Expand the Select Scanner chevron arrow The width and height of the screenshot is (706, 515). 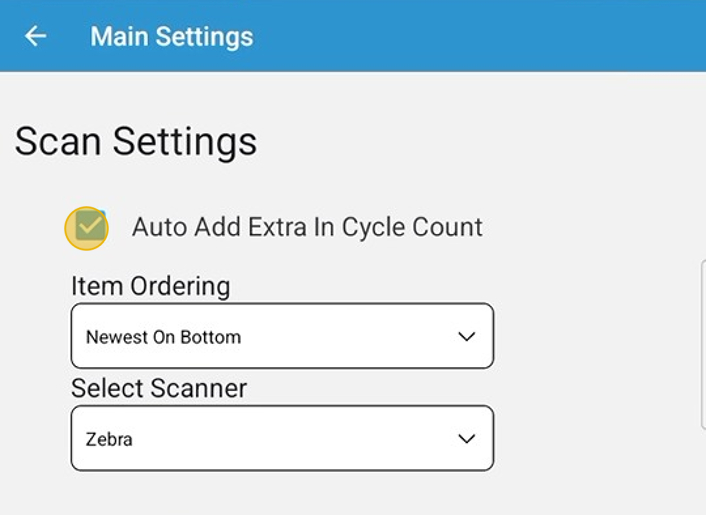[466, 439]
